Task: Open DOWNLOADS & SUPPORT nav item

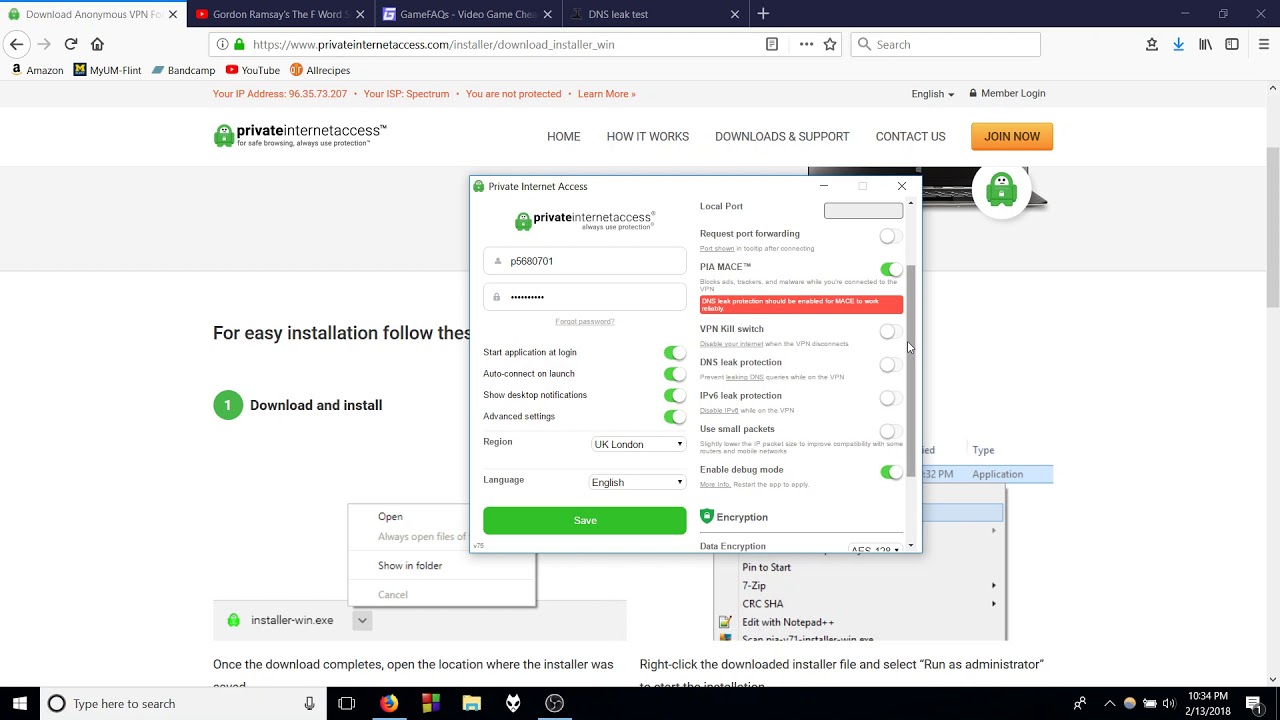Action: tap(782, 137)
